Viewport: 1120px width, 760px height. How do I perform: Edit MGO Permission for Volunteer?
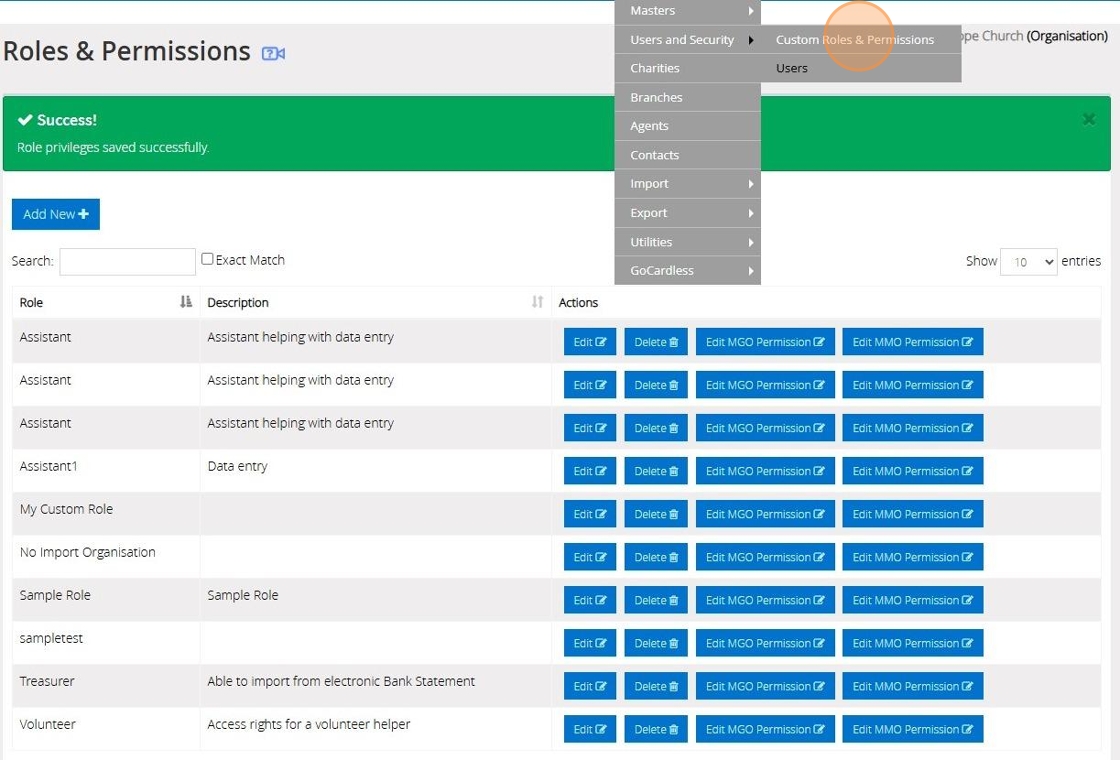(x=765, y=729)
